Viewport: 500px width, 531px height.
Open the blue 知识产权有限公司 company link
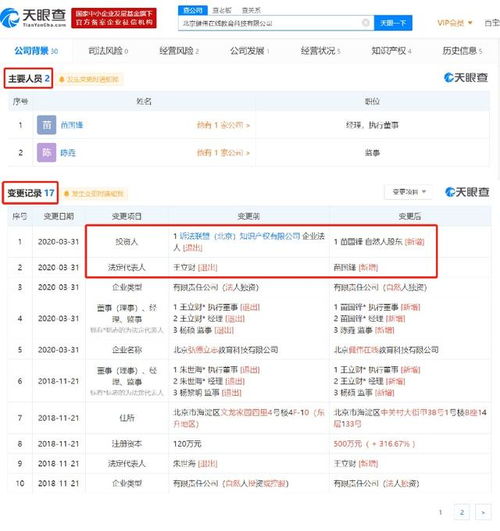tap(240, 236)
